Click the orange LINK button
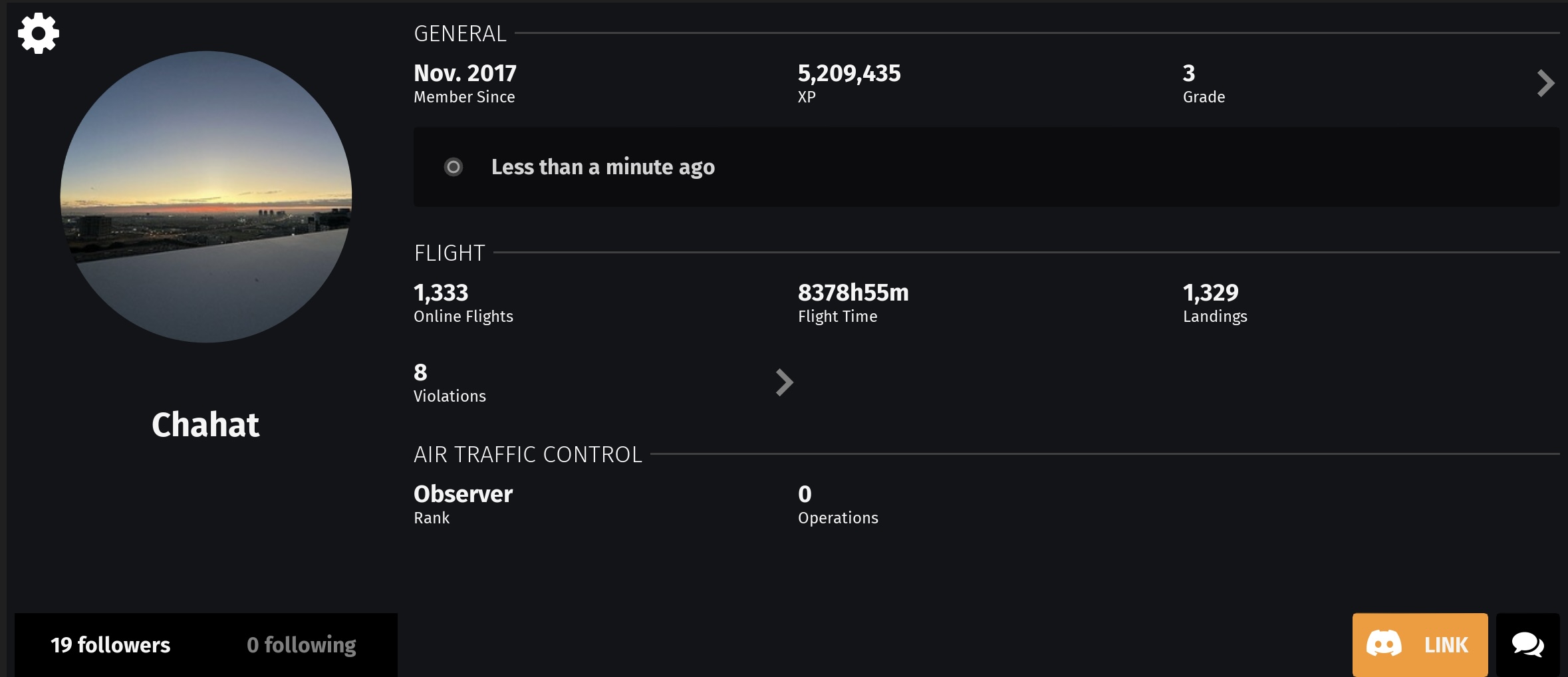 coord(1420,644)
